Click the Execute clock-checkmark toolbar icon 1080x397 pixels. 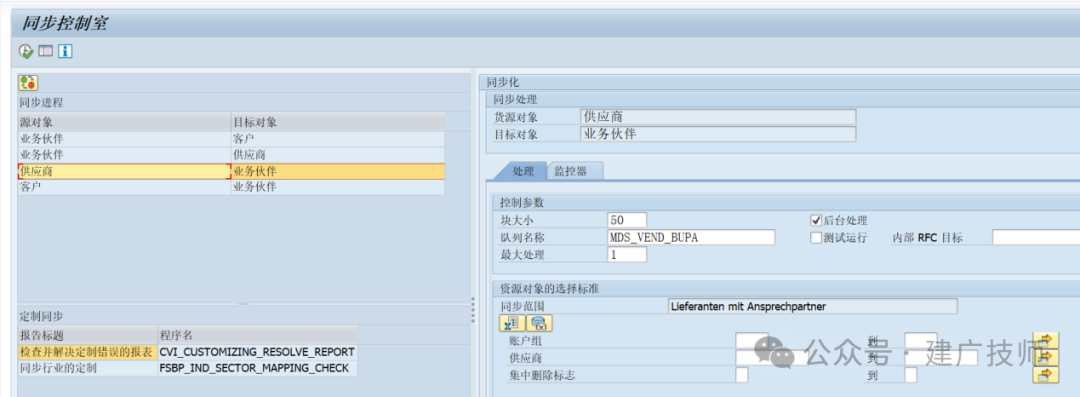[x=26, y=51]
